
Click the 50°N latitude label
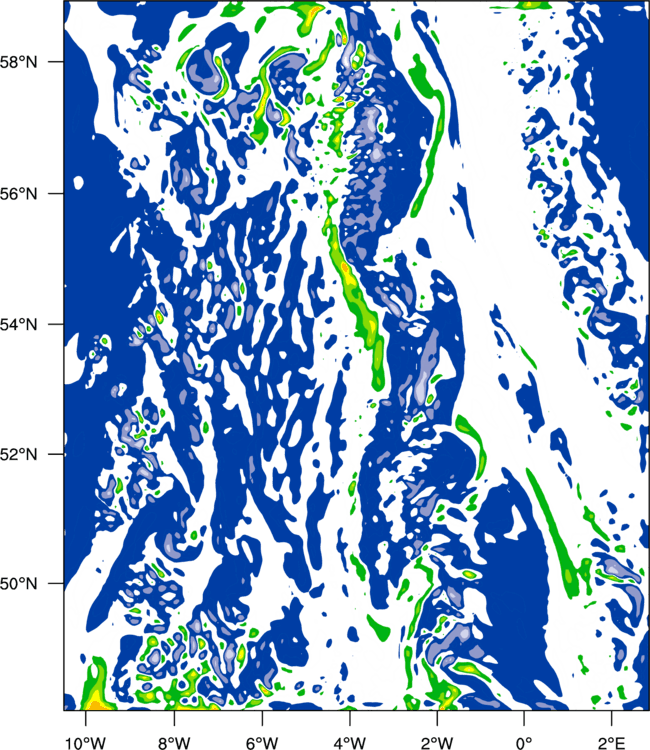point(18,584)
